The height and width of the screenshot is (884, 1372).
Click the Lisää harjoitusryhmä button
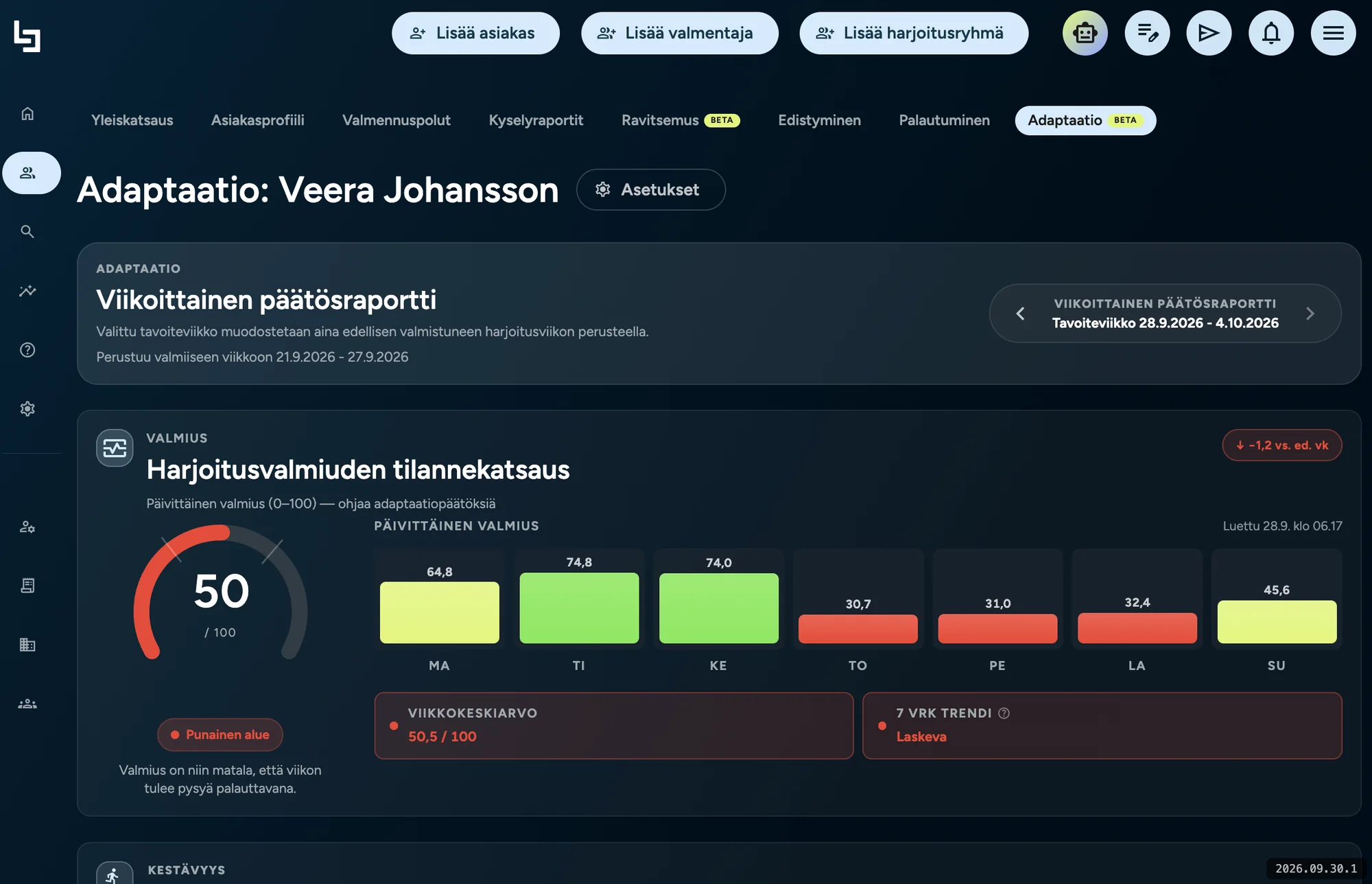[x=914, y=33]
